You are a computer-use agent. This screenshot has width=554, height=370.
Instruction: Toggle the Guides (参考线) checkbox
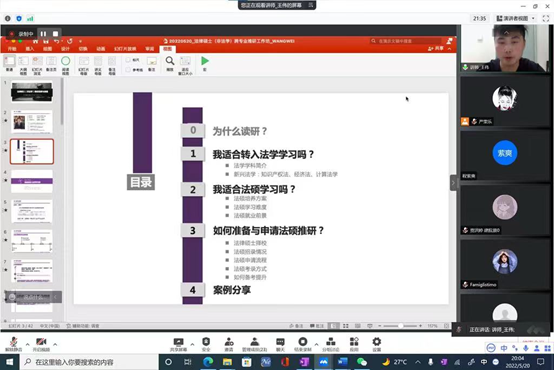[128, 70]
